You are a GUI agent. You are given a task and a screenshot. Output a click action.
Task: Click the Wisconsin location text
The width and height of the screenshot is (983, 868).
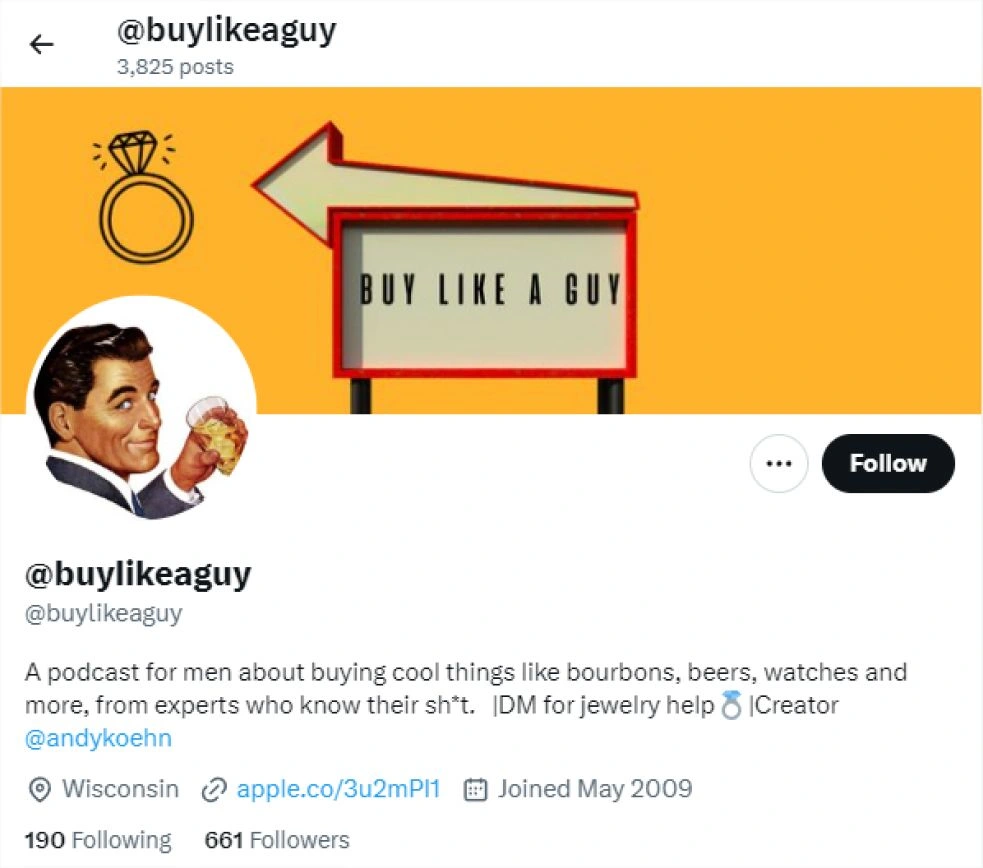120,789
